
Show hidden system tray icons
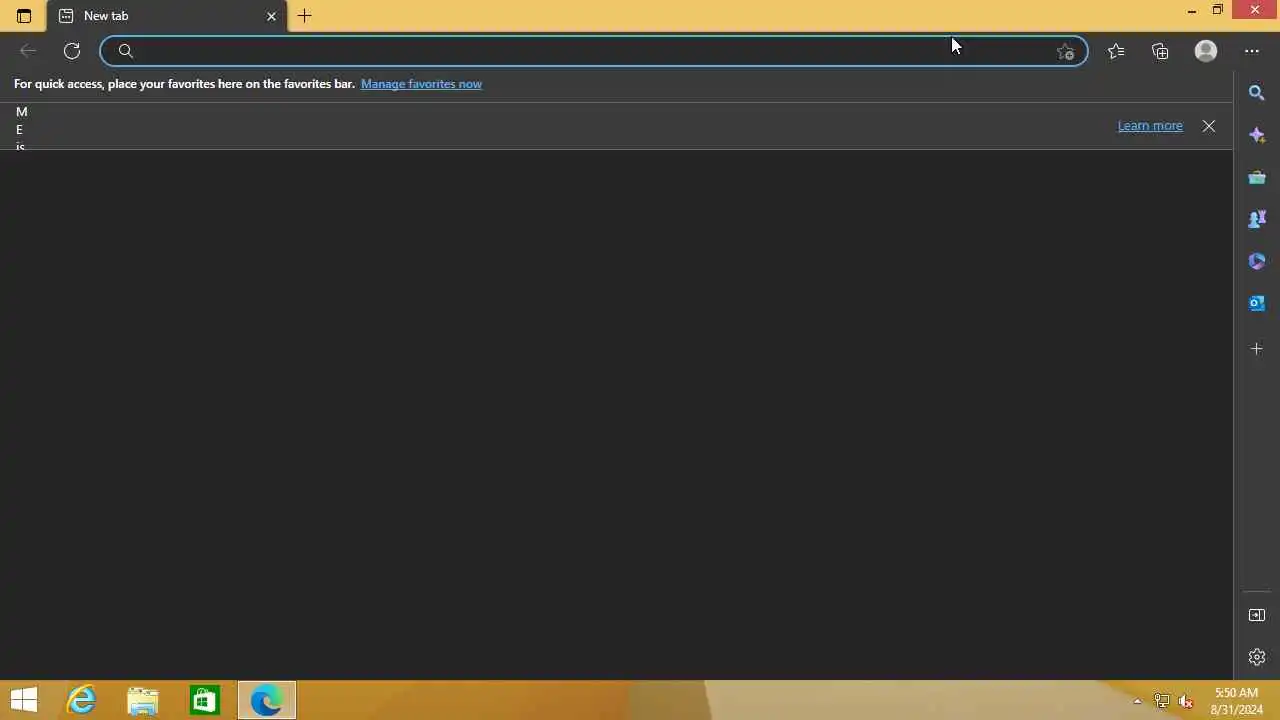click(1137, 701)
